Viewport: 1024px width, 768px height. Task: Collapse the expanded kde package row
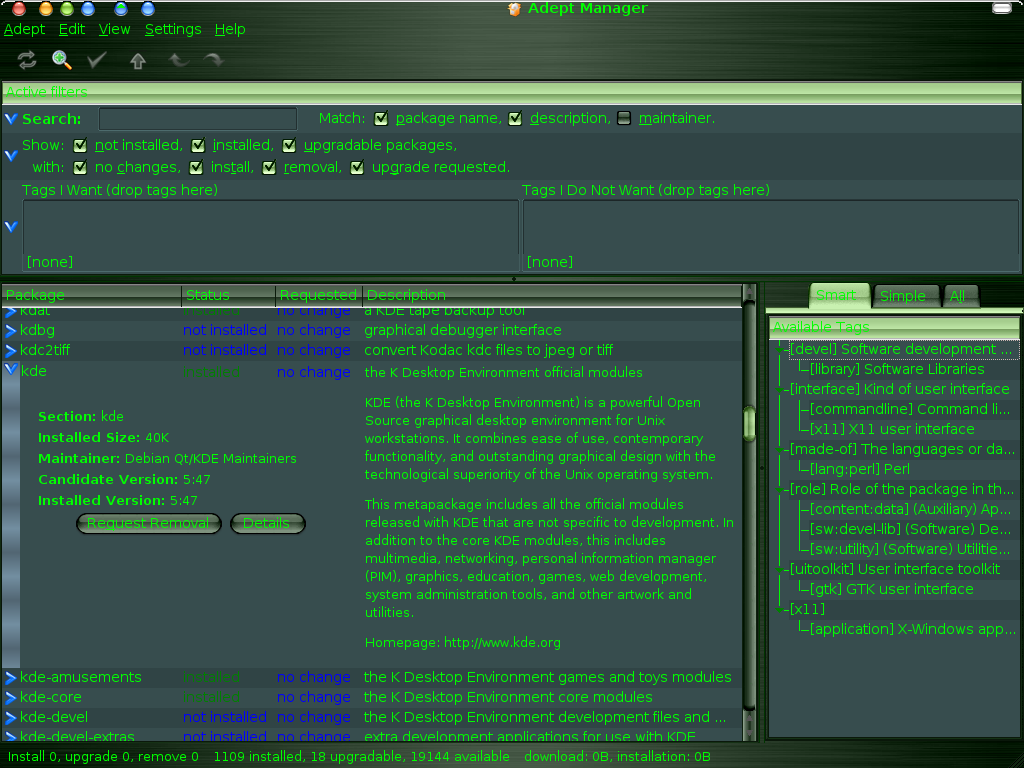click(10, 369)
